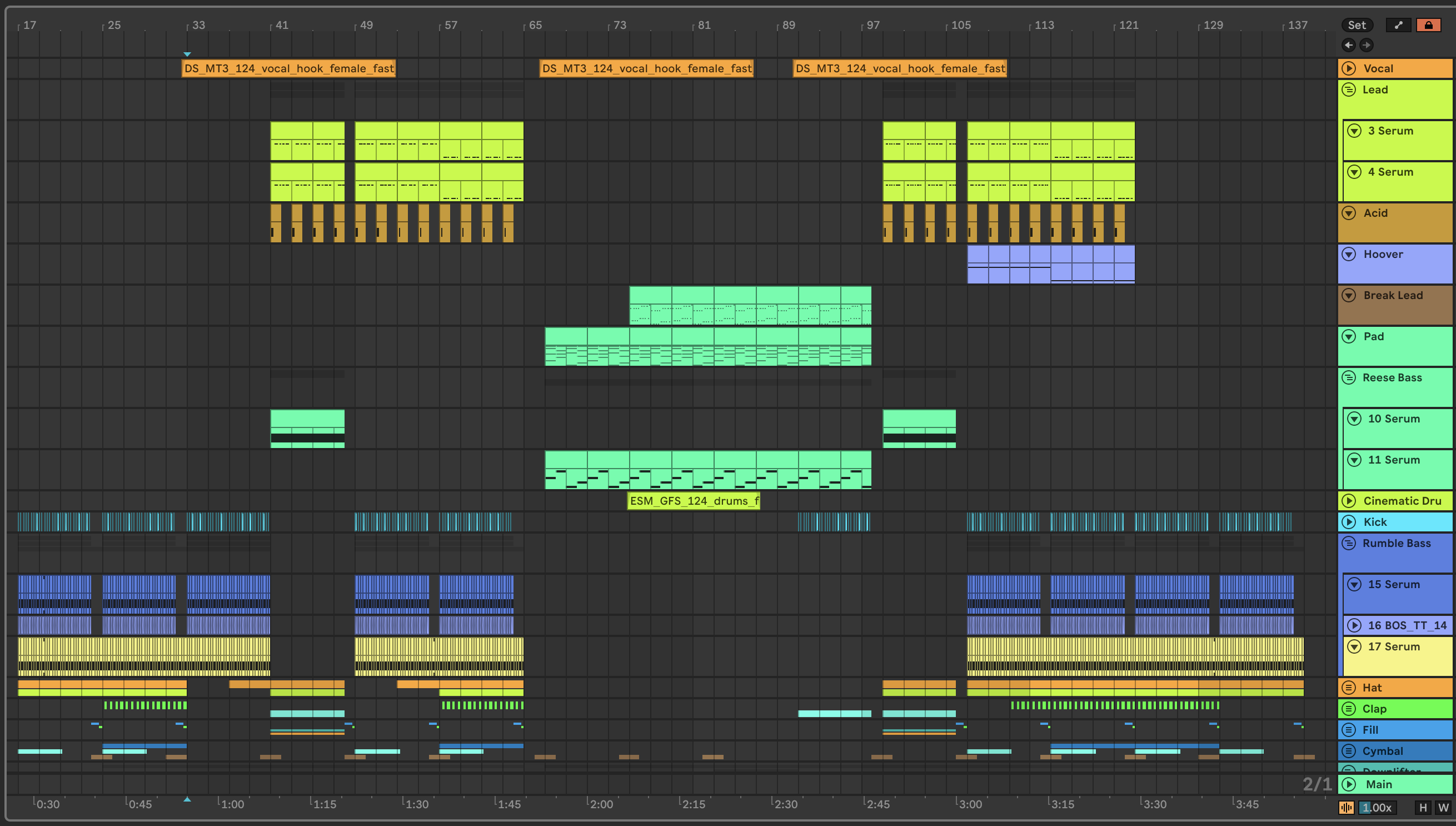Jump to the previous locator arrow
1456x826 pixels.
tap(1349, 45)
